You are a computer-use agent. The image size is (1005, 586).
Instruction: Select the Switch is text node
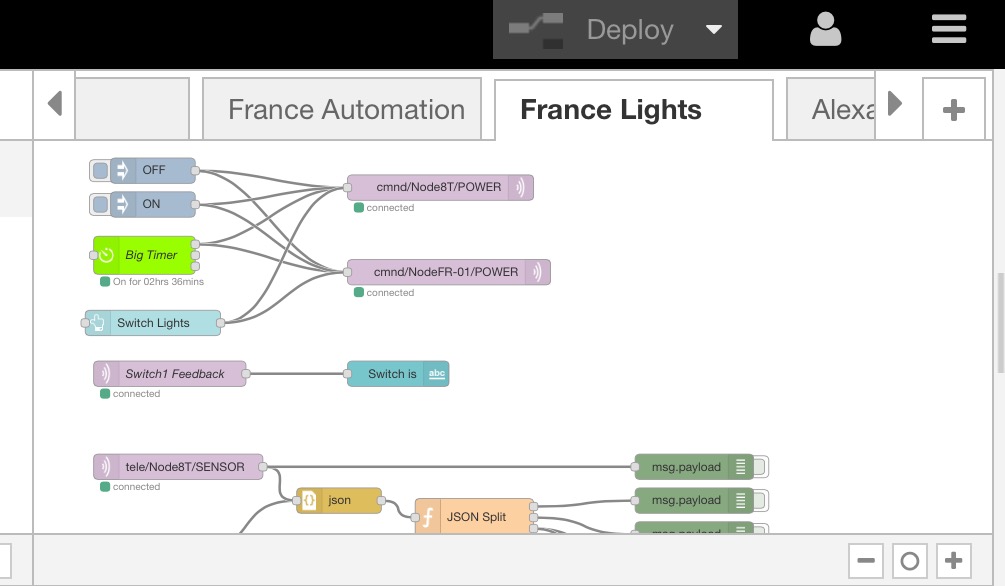pyautogui.click(x=398, y=374)
